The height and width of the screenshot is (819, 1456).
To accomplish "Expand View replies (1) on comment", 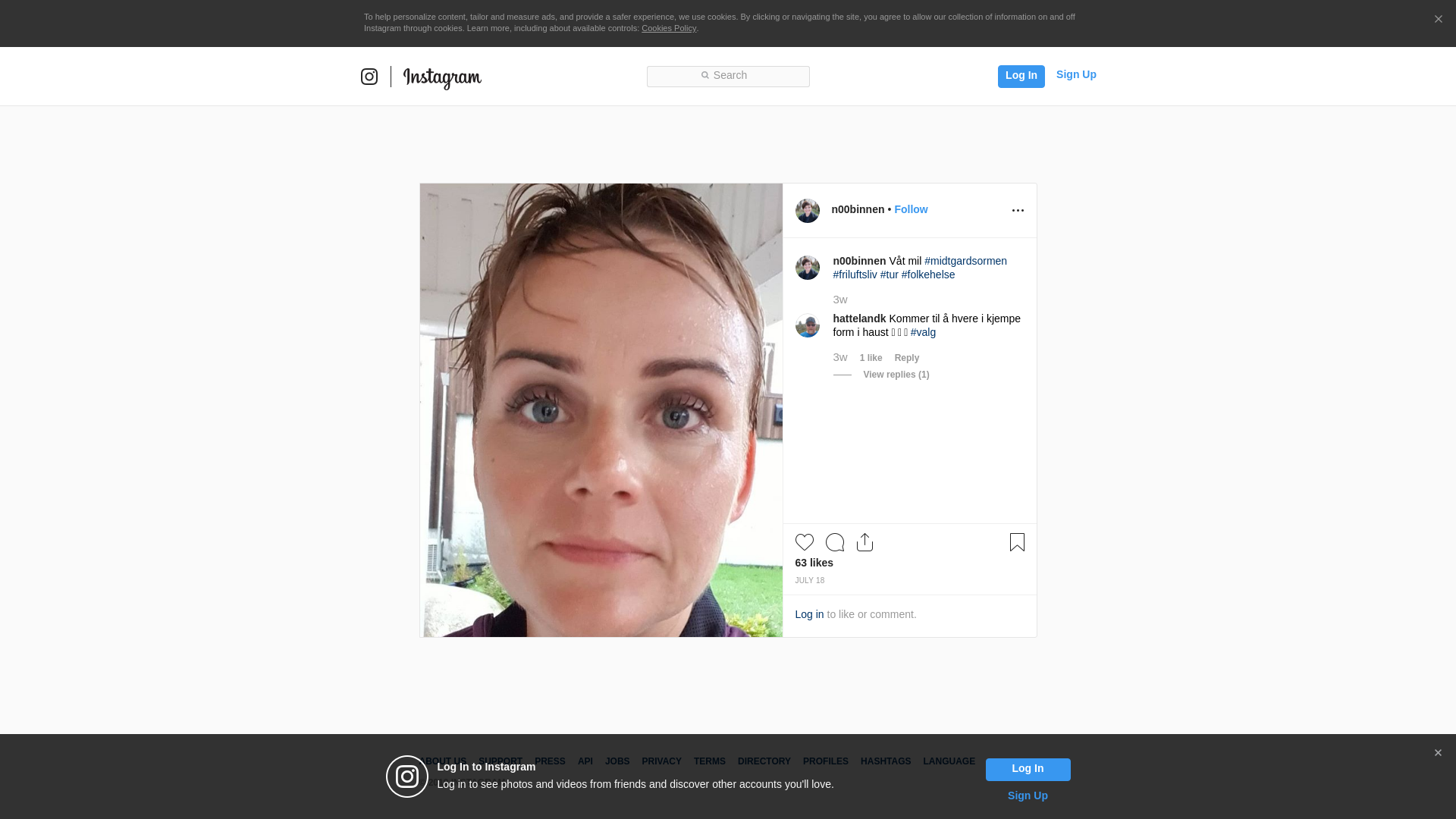I will [896, 375].
